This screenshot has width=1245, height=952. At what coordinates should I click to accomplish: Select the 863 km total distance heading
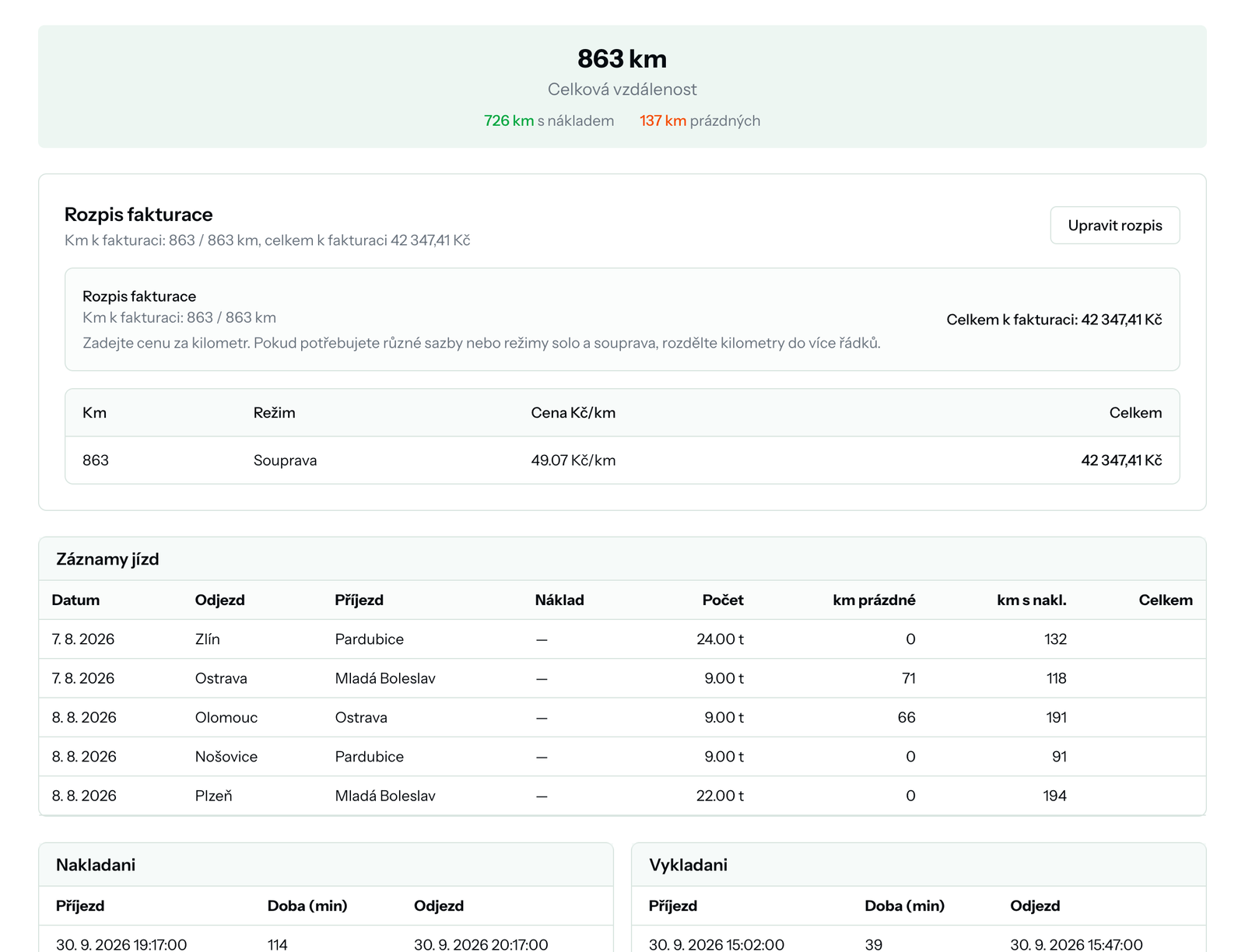tap(622, 59)
